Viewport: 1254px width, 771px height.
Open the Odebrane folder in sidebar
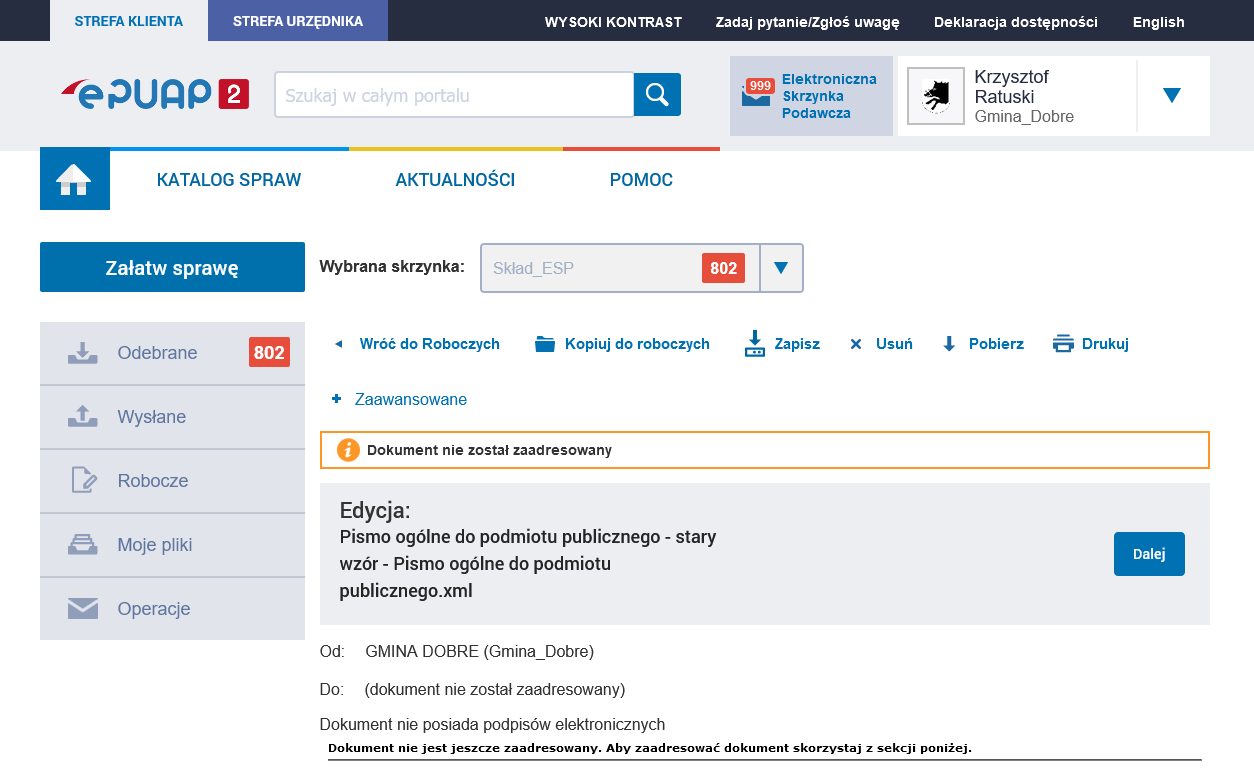coord(157,353)
